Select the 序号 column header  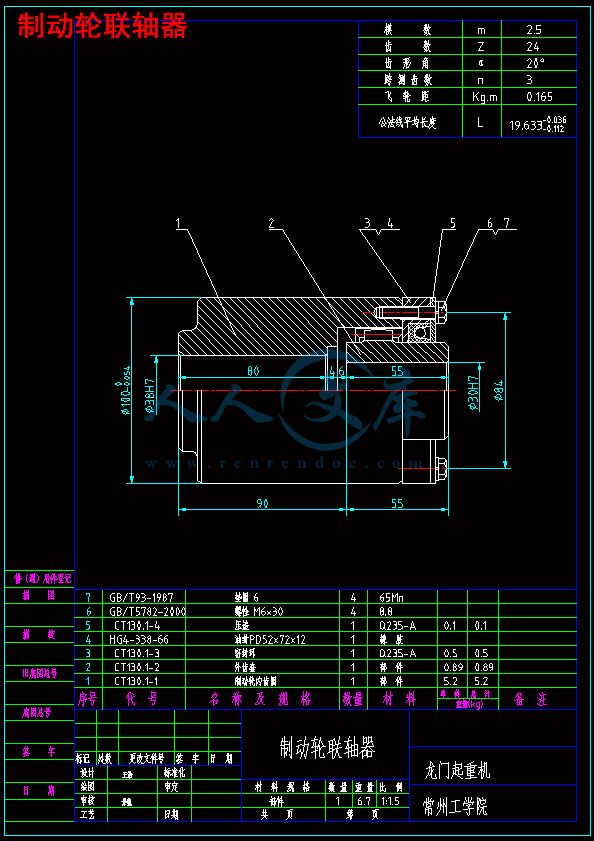click(88, 699)
